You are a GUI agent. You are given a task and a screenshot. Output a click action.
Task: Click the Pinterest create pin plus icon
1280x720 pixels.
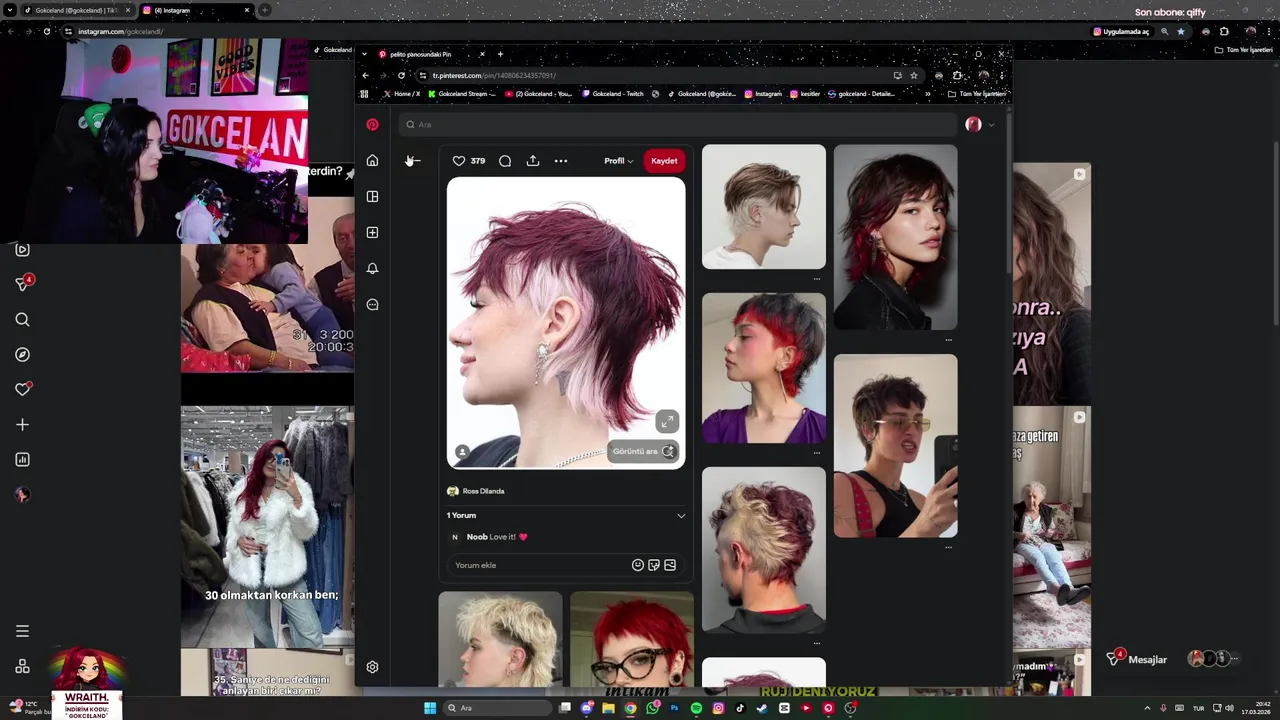pyautogui.click(x=372, y=233)
